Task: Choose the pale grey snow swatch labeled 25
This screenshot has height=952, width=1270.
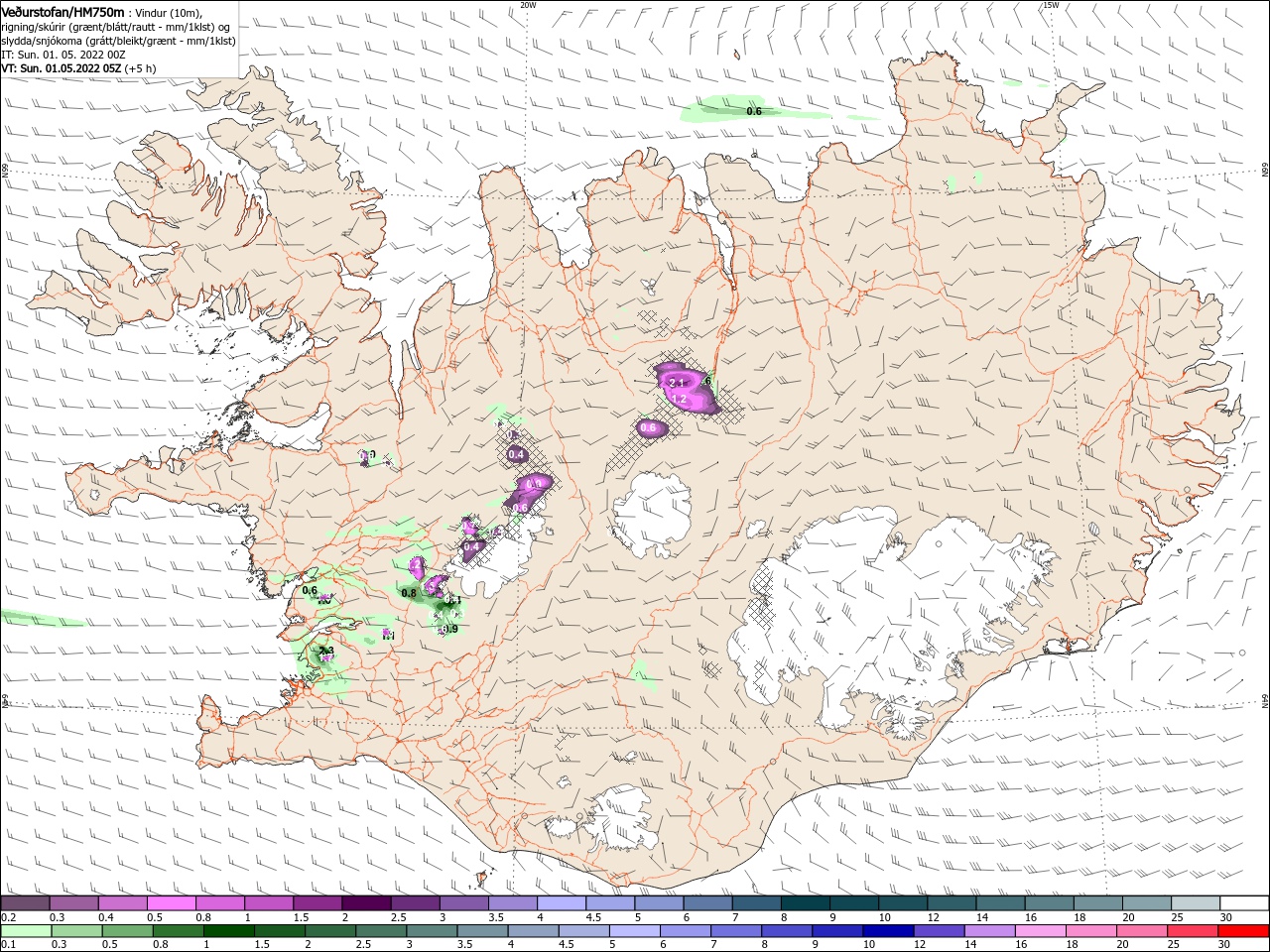Action: pos(1196,903)
